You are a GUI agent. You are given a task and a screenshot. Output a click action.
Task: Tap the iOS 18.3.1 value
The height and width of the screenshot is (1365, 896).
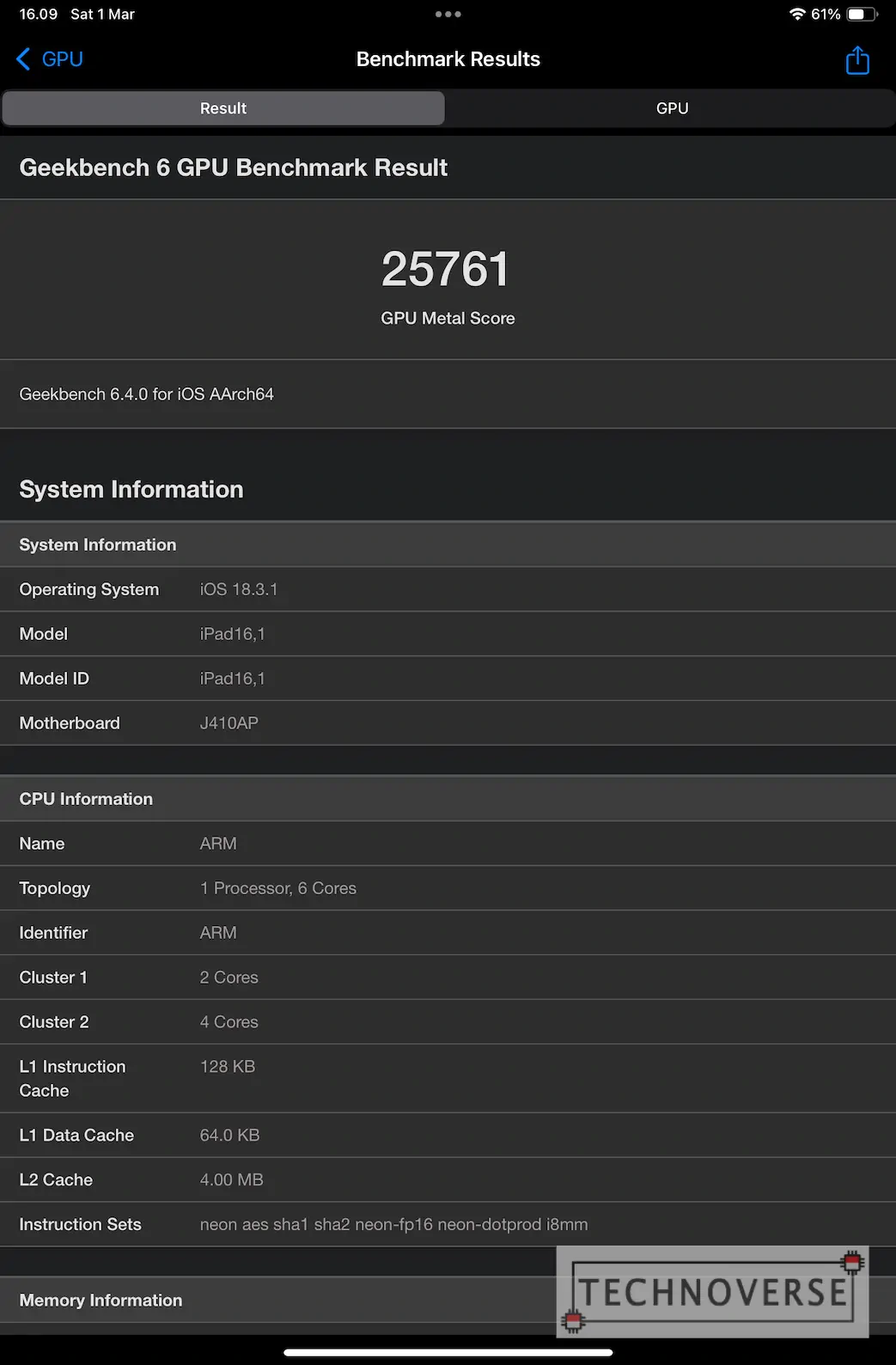(x=239, y=589)
